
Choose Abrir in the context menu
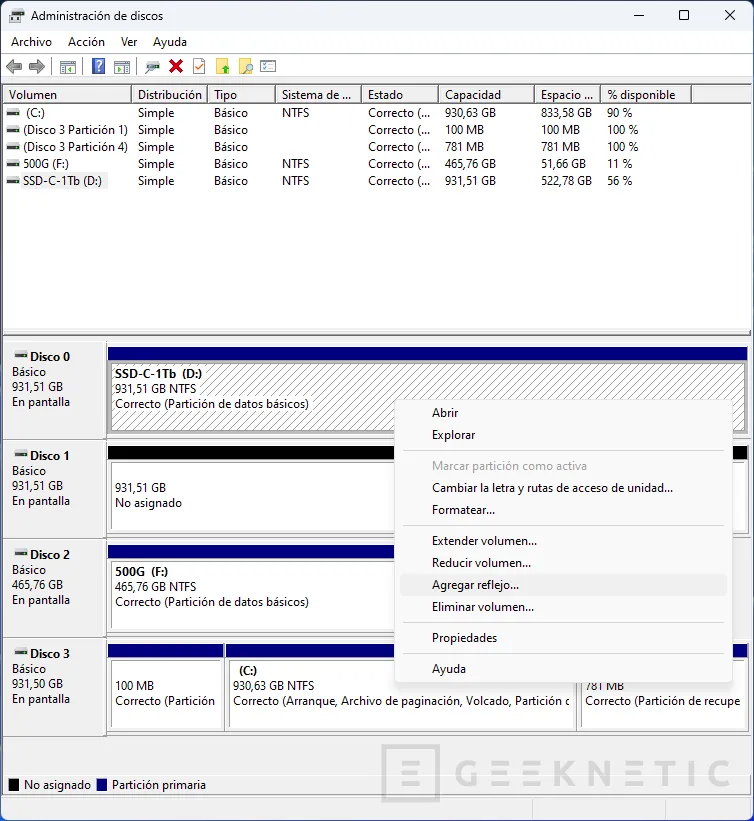tap(563, 413)
